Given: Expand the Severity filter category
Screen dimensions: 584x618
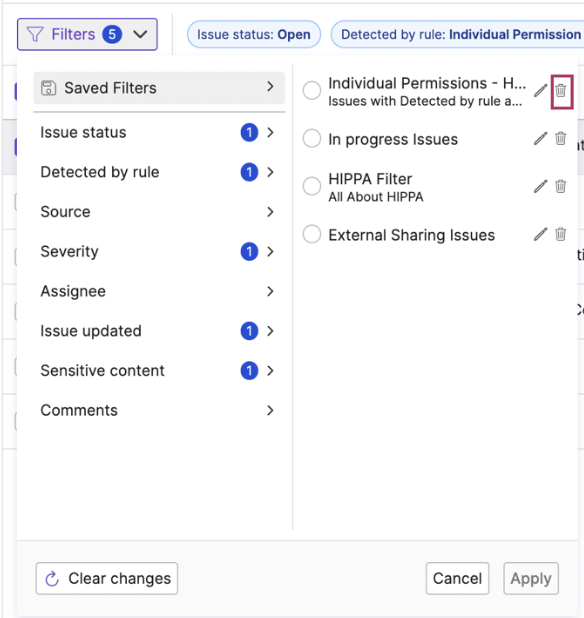Looking at the screenshot, I should (158, 251).
